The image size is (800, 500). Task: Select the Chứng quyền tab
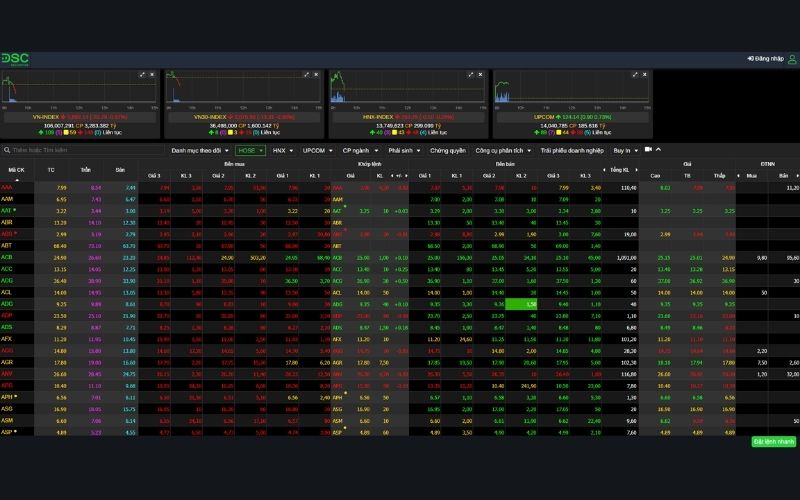[447, 151]
